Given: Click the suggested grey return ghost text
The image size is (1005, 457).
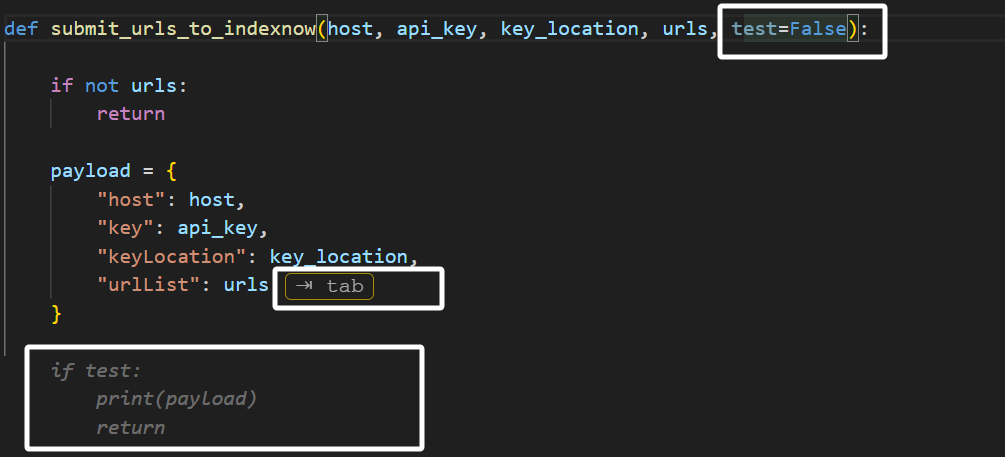Looking at the screenshot, I should 131,428.
